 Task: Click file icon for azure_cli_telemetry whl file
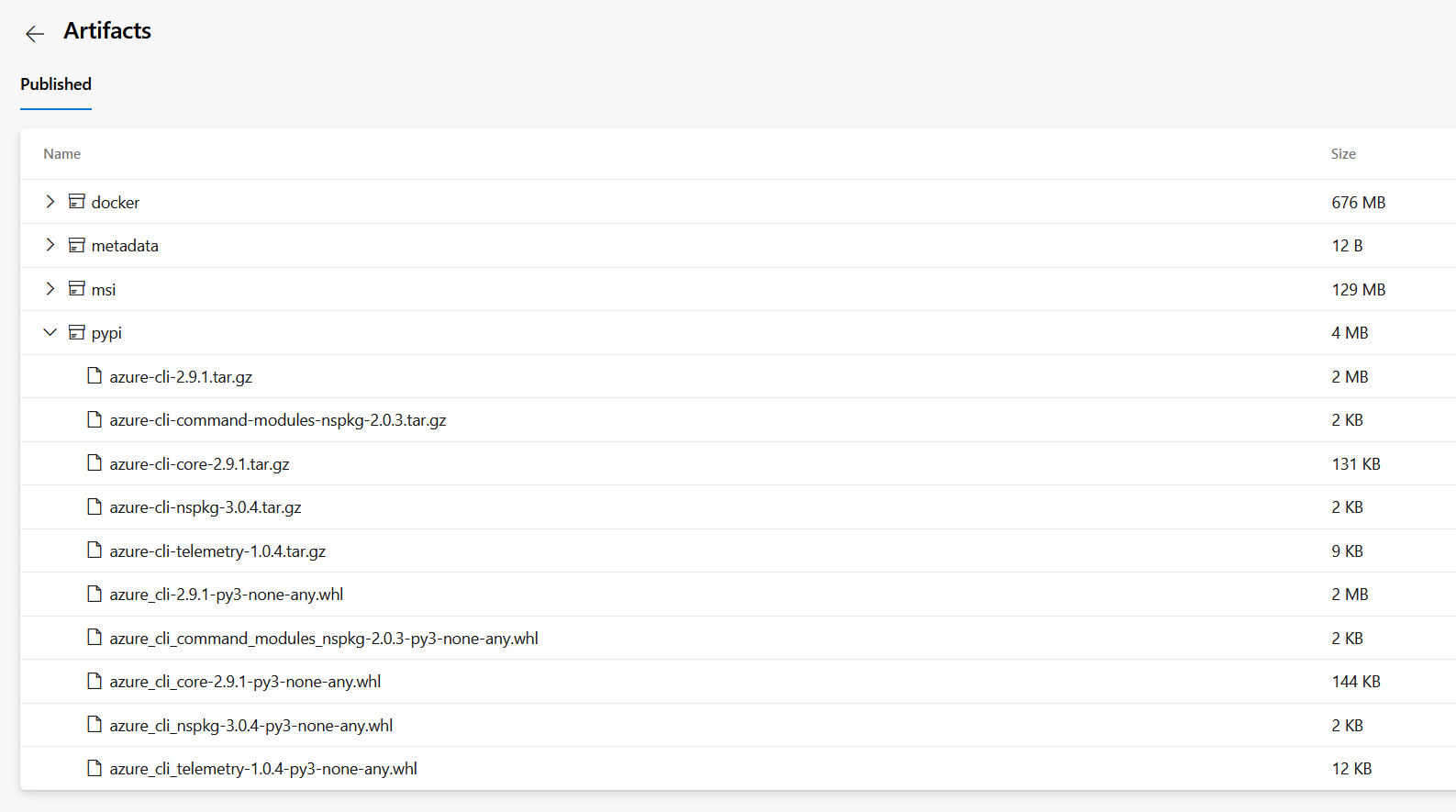pos(94,768)
